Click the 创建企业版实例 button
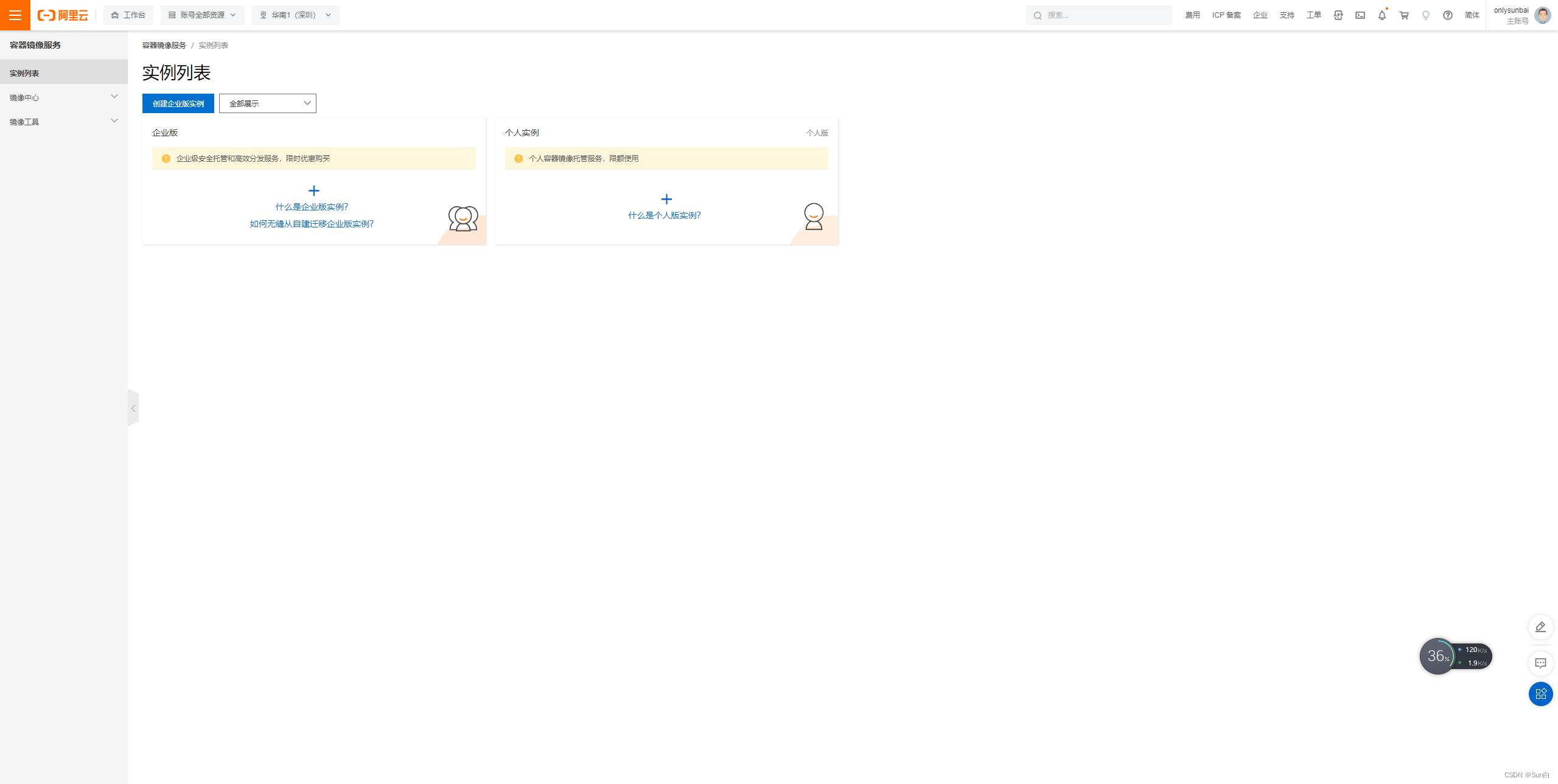Screen dimensions: 1558x784 click(178, 103)
